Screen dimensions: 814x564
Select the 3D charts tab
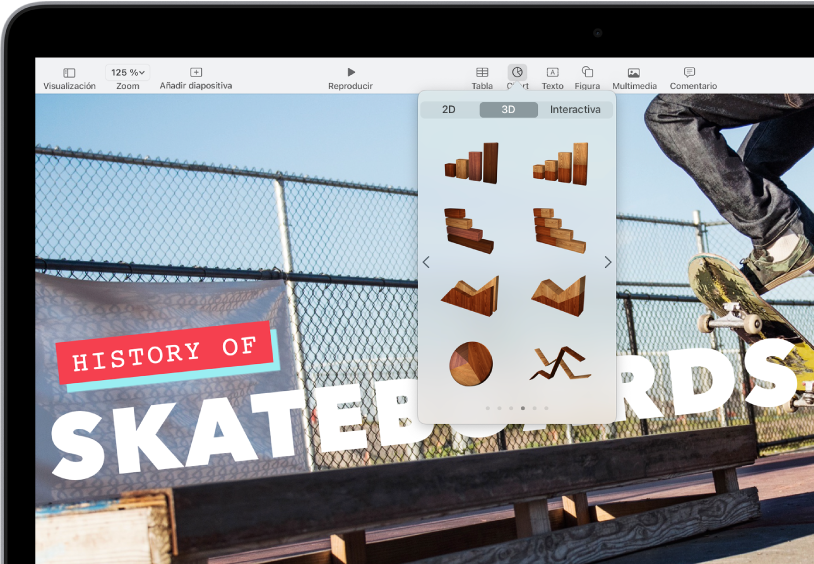(x=508, y=110)
